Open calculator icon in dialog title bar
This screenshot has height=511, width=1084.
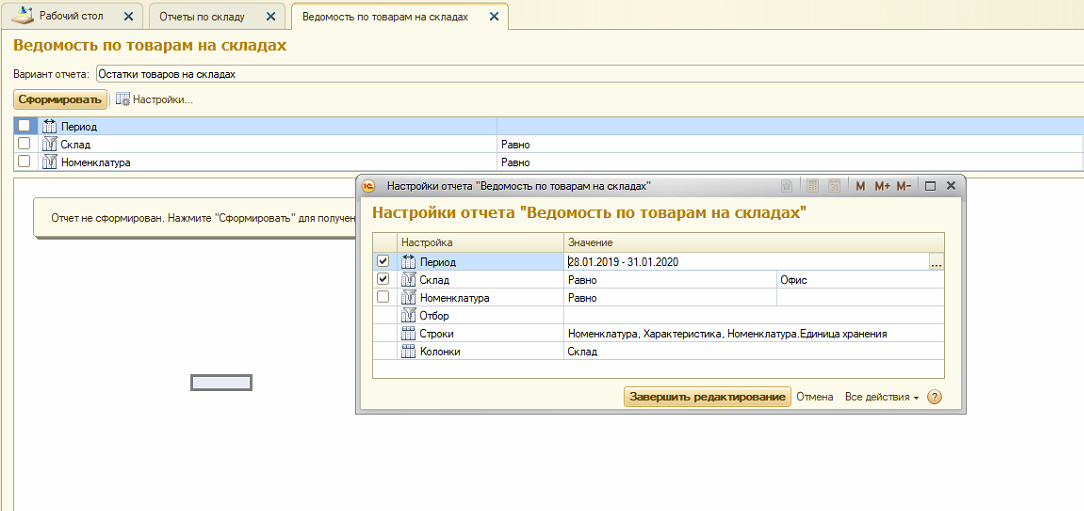(813, 186)
